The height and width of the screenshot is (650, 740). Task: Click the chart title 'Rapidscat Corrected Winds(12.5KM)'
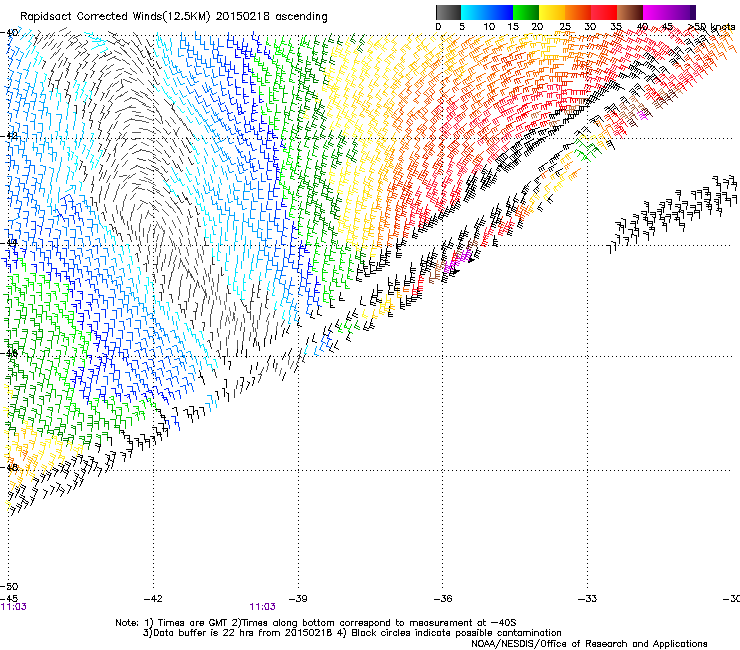click(115, 16)
